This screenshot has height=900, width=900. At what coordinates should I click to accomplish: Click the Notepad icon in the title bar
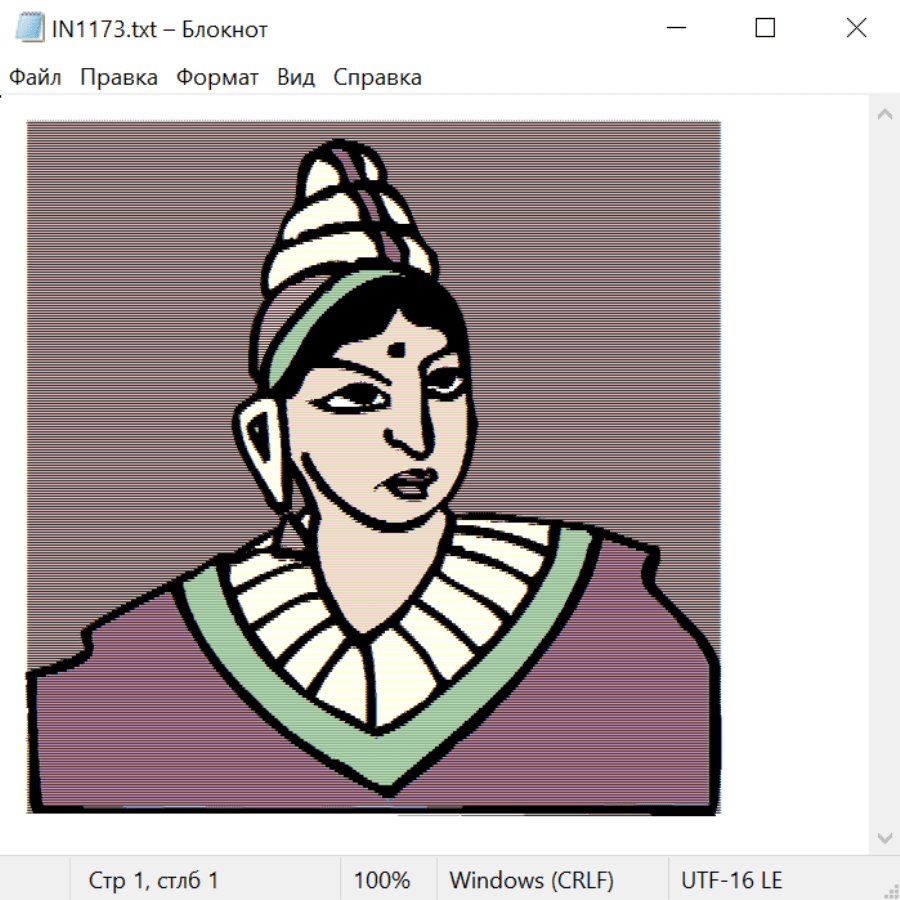coord(30,29)
